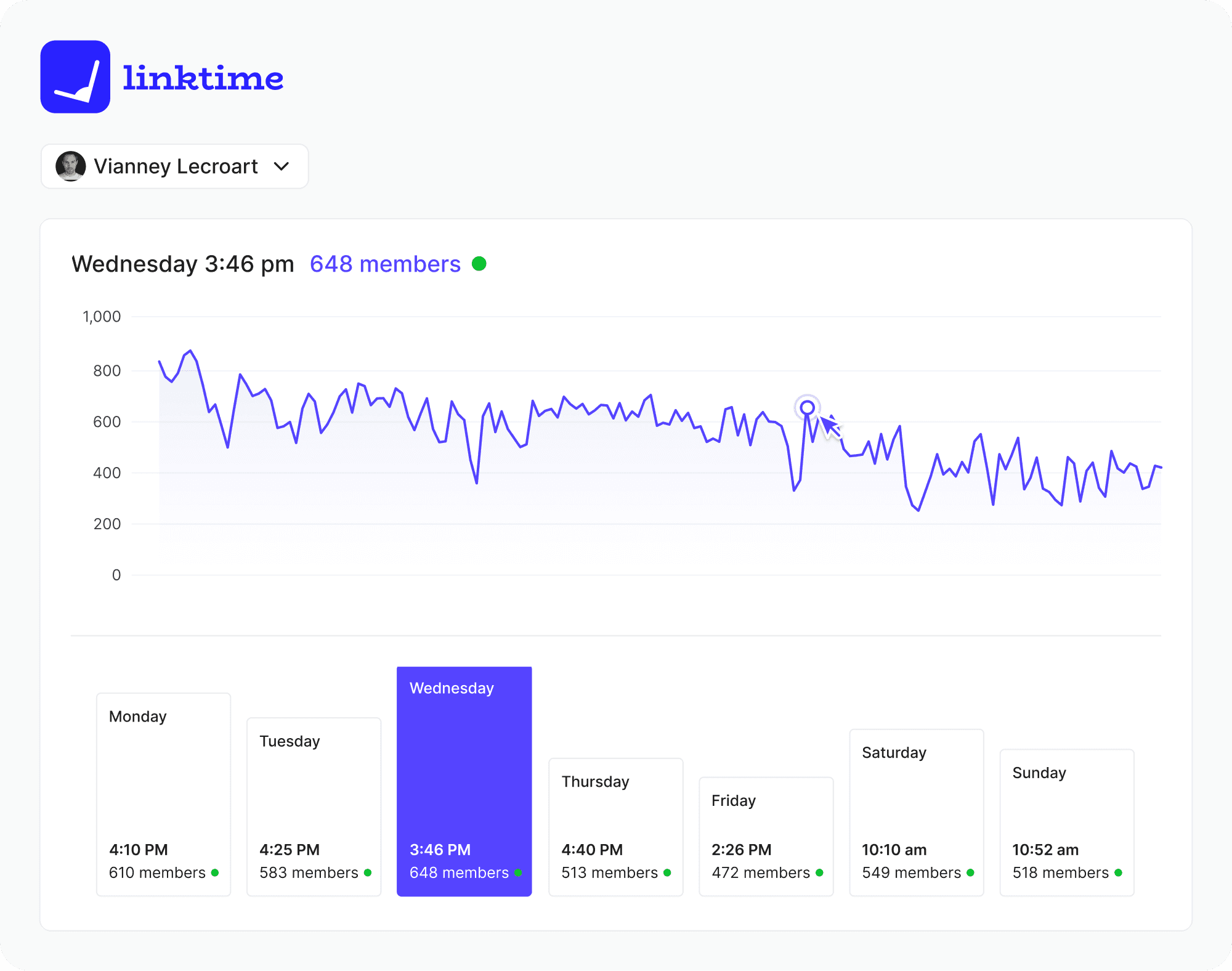Click the green status dot beside 648 members header

(x=479, y=264)
